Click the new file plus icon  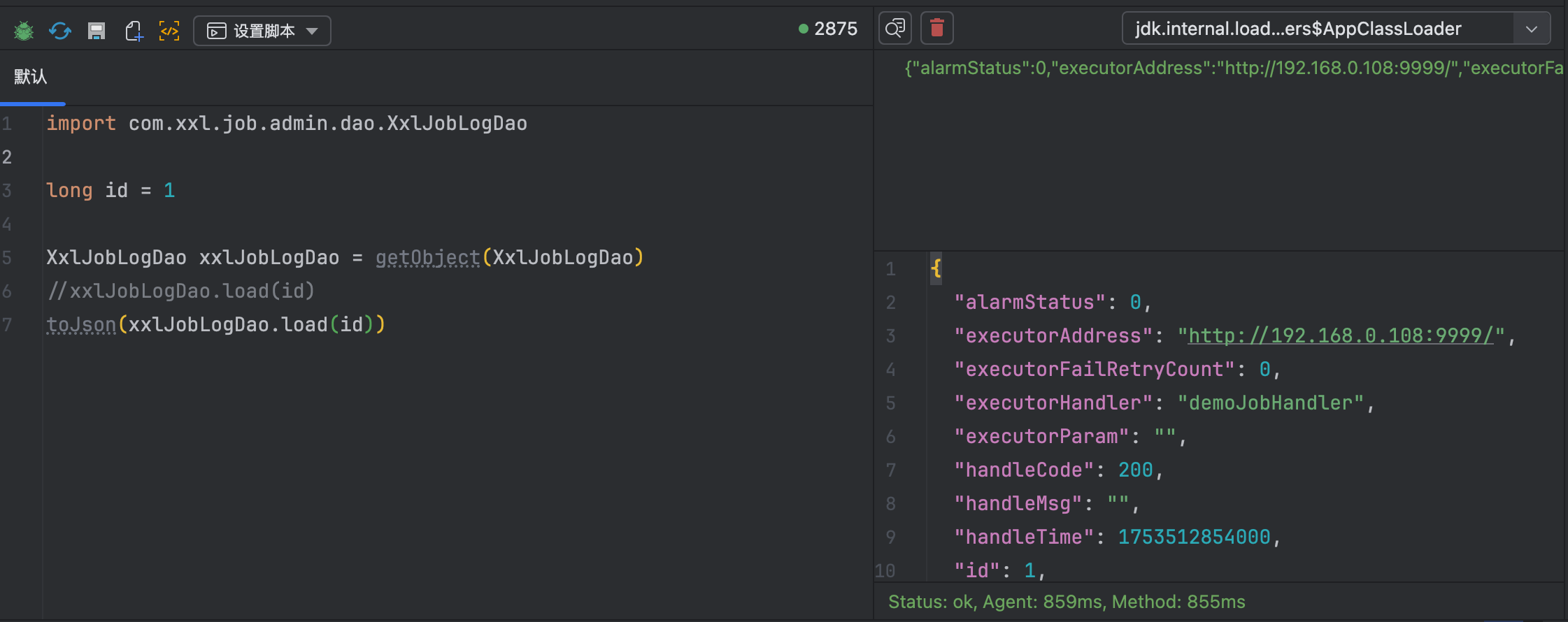click(134, 31)
